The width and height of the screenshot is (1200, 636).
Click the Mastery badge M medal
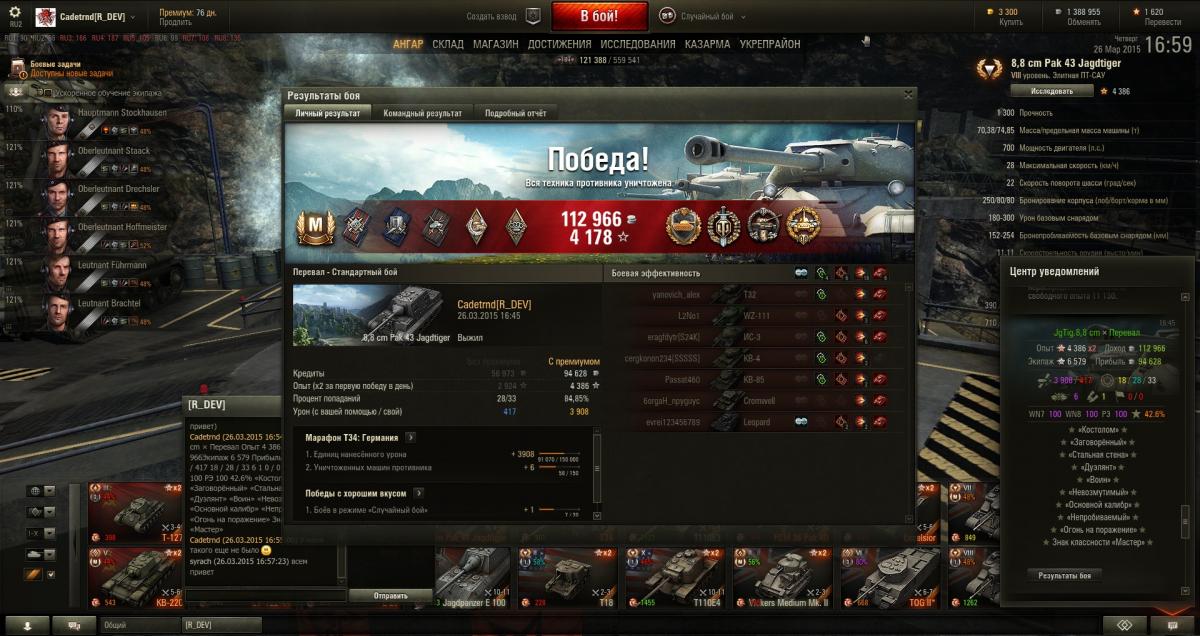tap(313, 227)
